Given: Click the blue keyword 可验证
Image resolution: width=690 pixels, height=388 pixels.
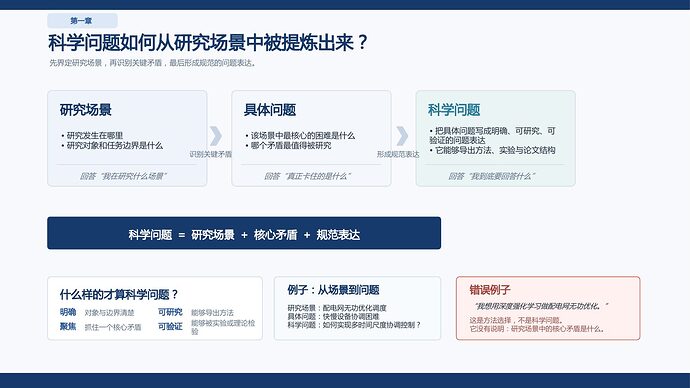Looking at the screenshot, I should click(170, 326).
